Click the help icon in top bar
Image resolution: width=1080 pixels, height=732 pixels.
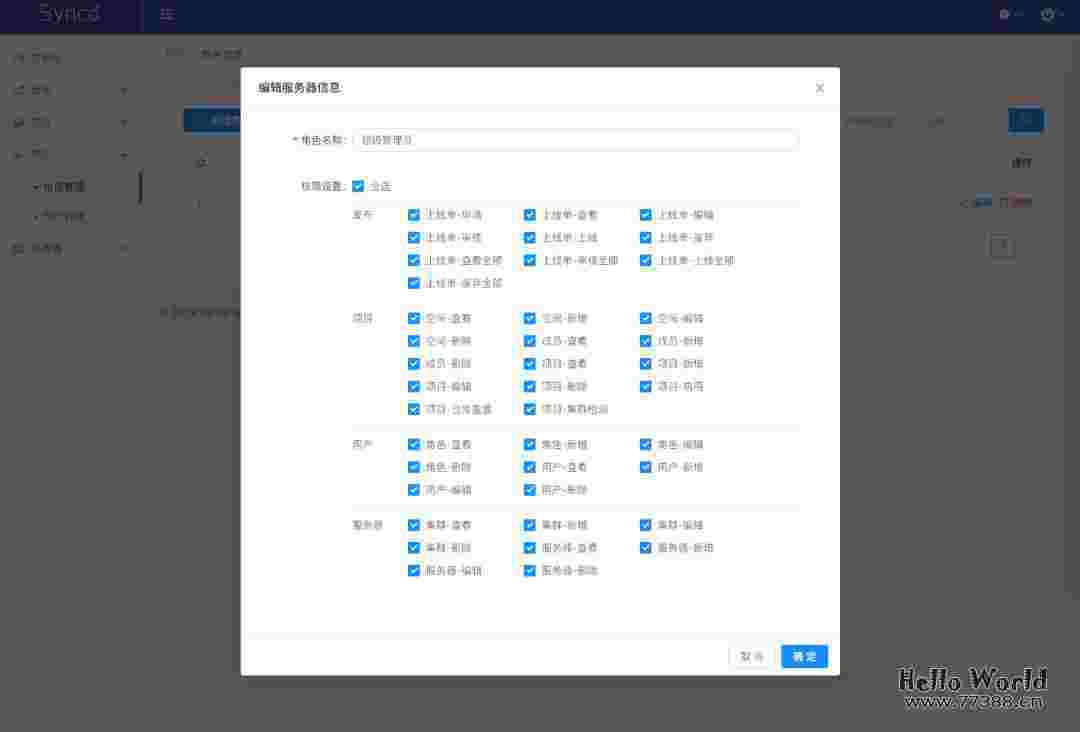tap(1006, 14)
